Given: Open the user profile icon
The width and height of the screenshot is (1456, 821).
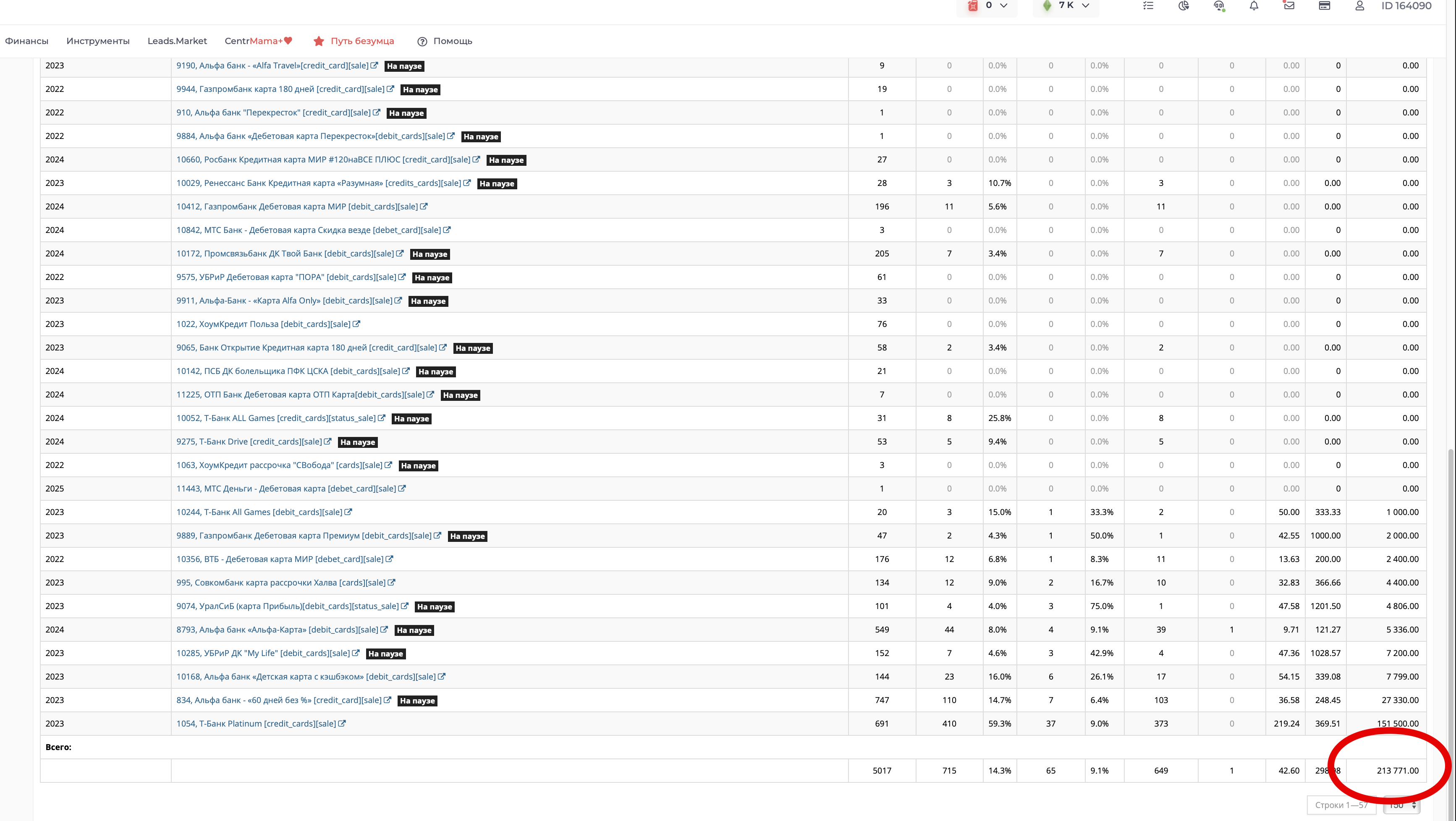Looking at the screenshot, I should [x=1360, y=5].
